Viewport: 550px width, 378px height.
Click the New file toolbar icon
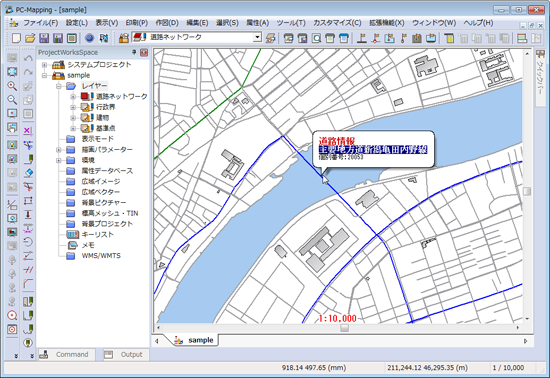[16, 38]
